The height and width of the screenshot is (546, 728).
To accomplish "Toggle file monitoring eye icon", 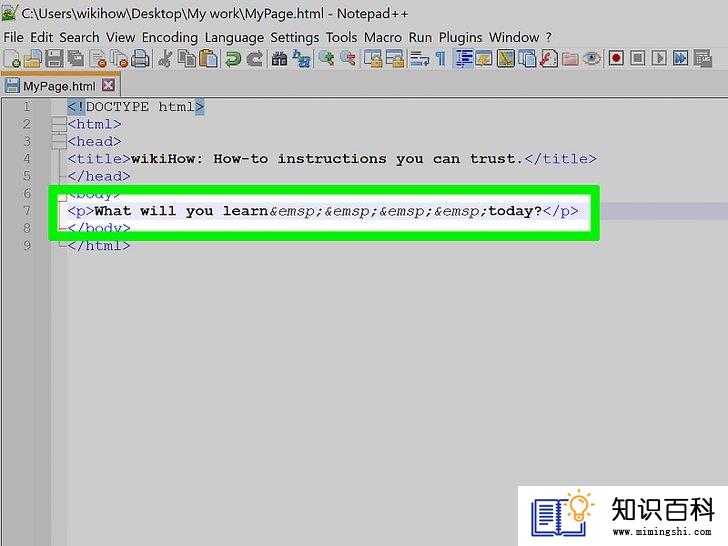I will [592, 59].
